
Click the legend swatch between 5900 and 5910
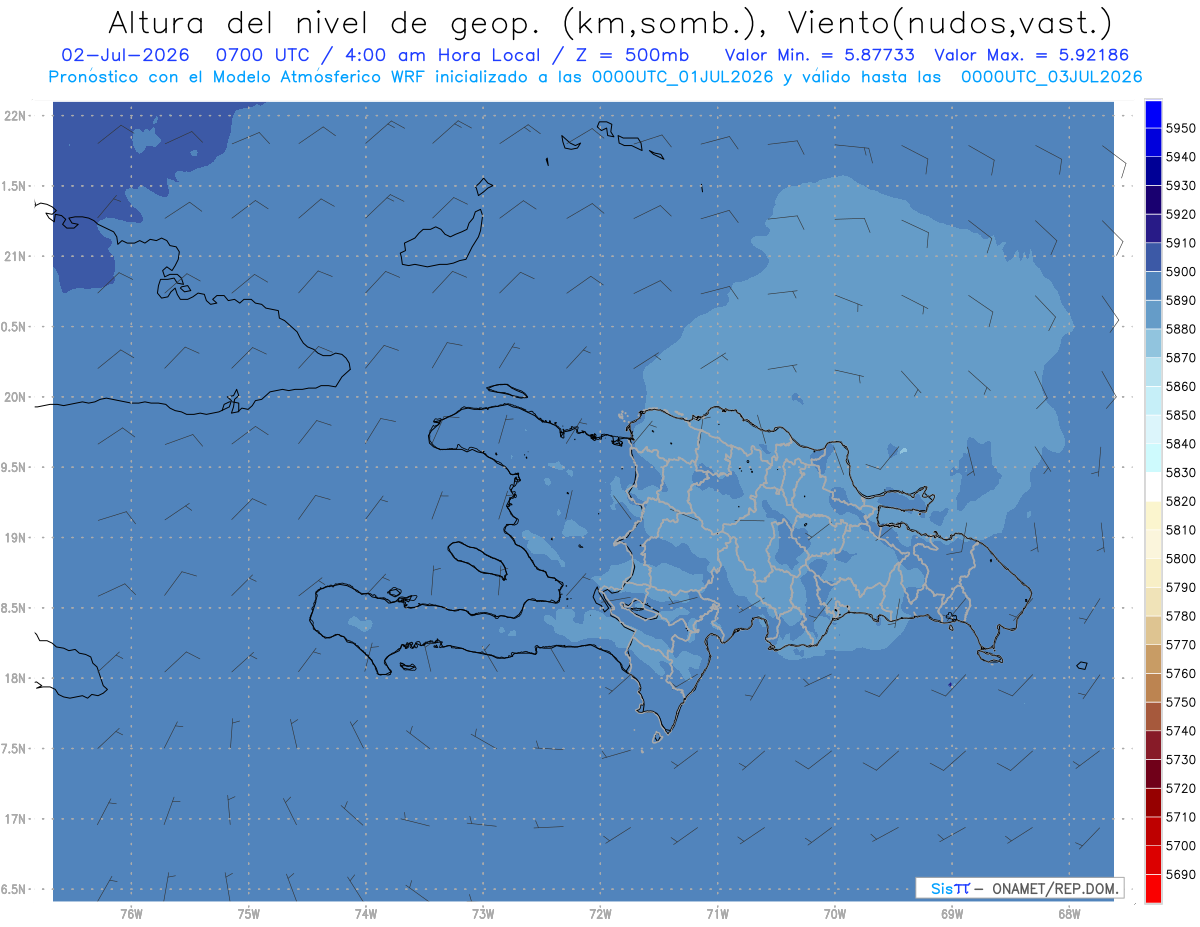tap(1153, 257)
